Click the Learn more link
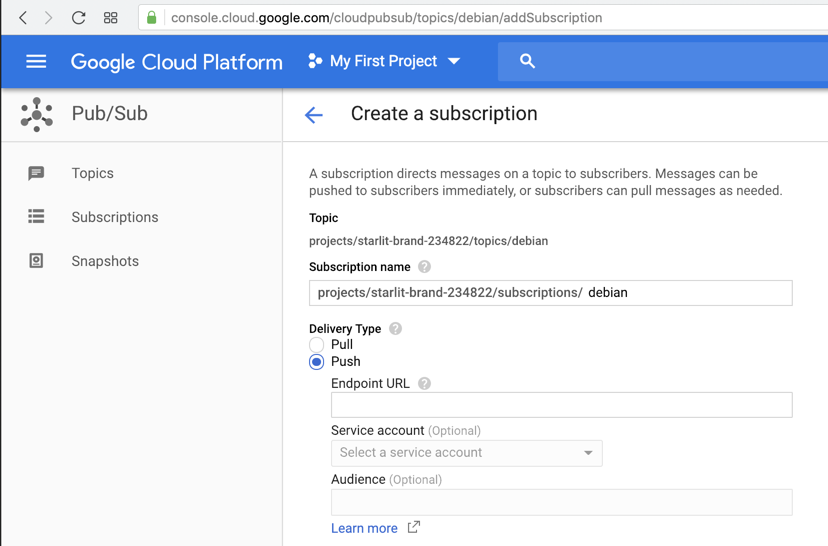Screen dimensions: 828x546 tap(364, 528)
